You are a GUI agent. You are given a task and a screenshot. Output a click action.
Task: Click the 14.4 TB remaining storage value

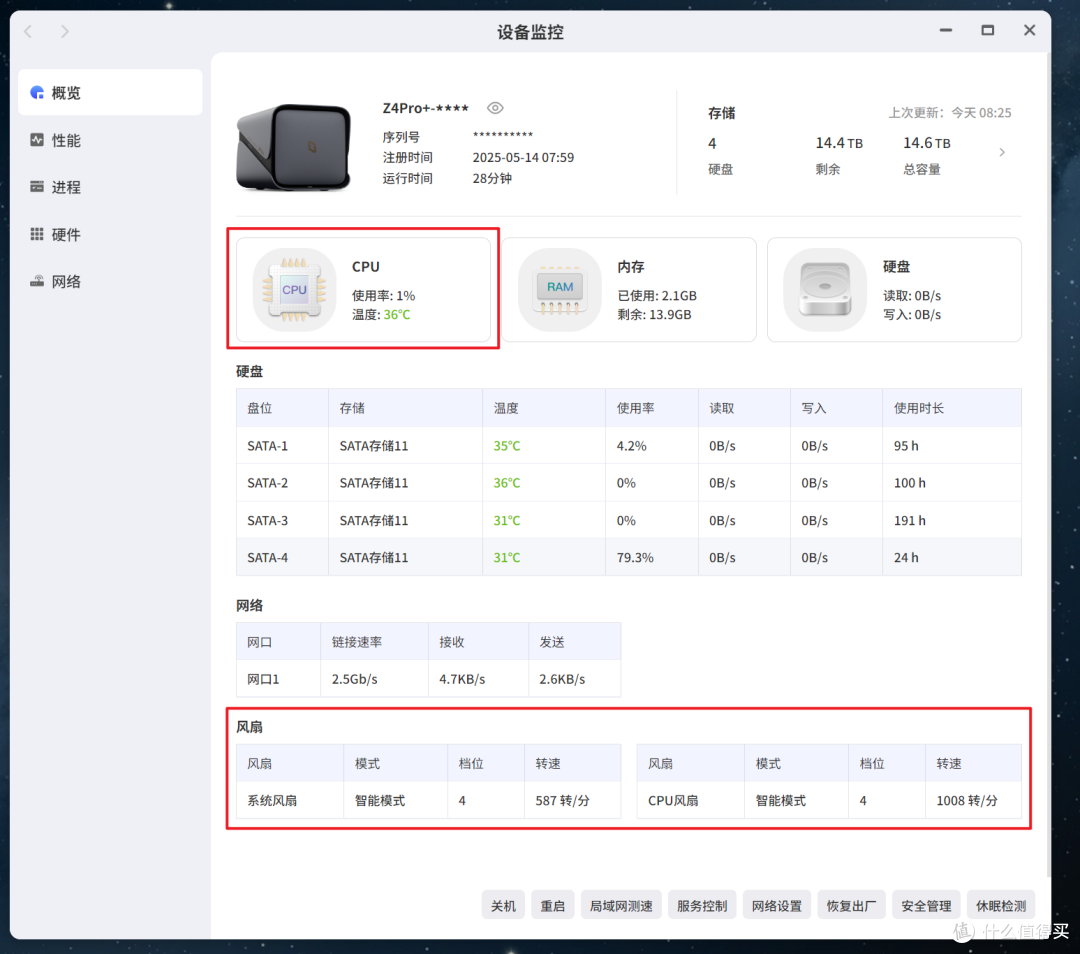[839, 143]
